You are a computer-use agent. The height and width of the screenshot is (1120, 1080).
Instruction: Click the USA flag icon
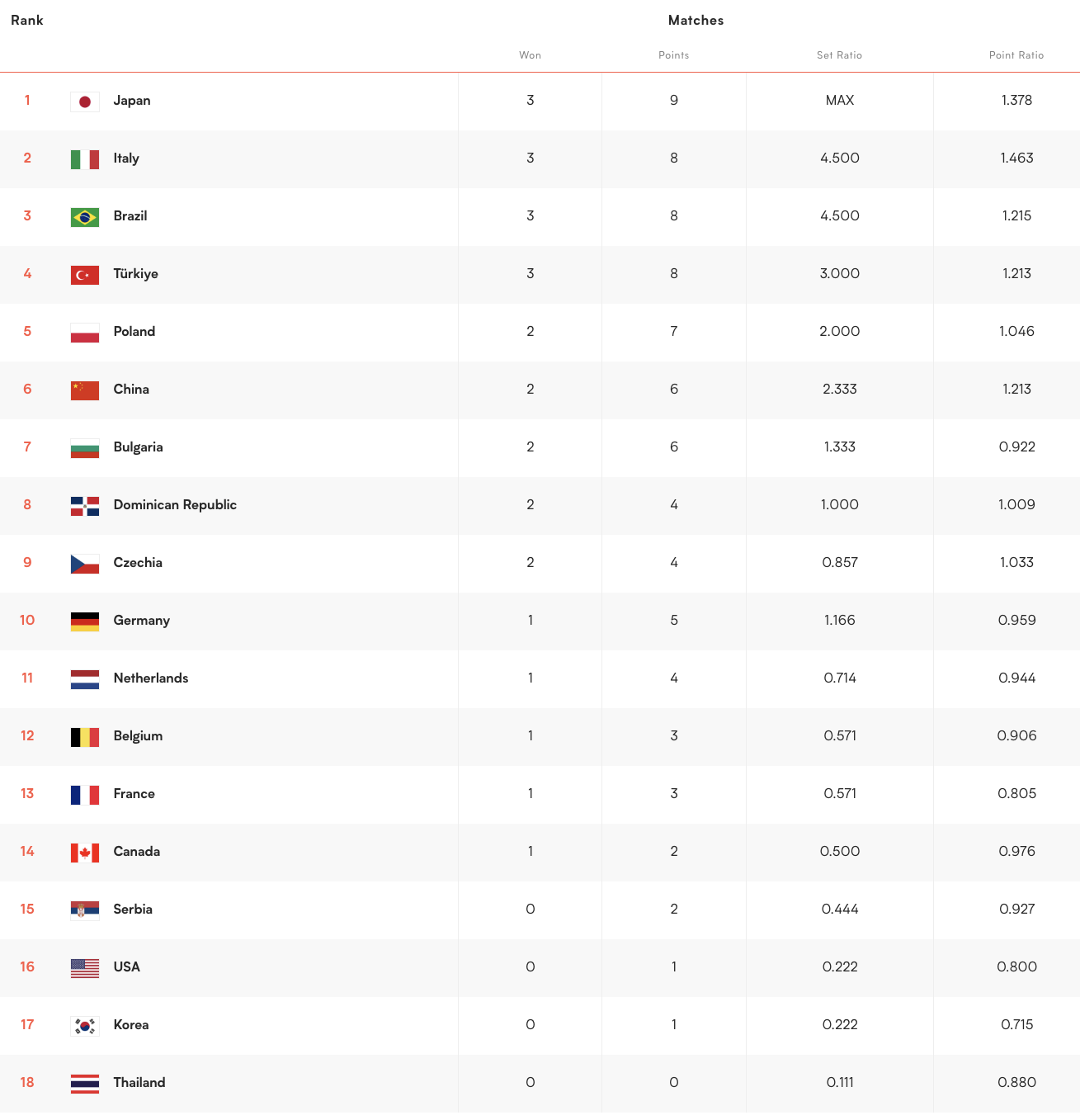[85, 968]
